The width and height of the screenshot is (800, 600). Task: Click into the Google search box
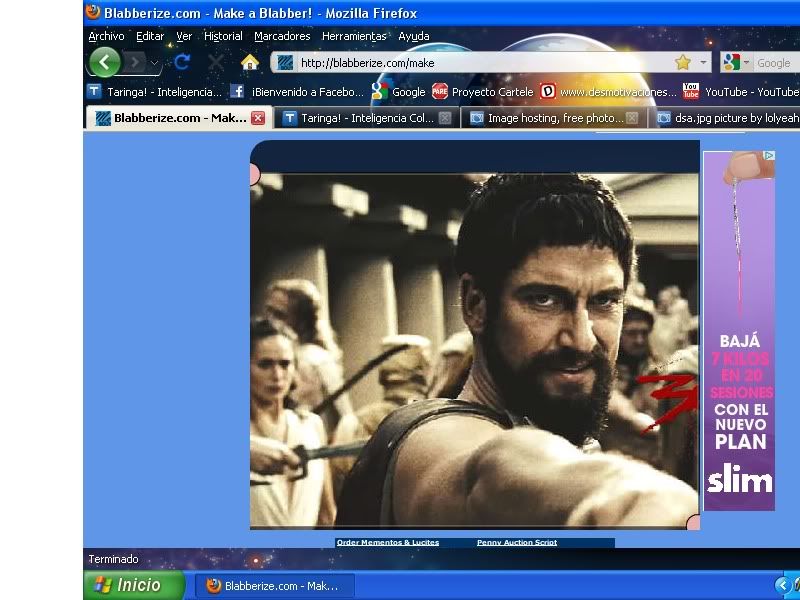[x=776, y=63]
